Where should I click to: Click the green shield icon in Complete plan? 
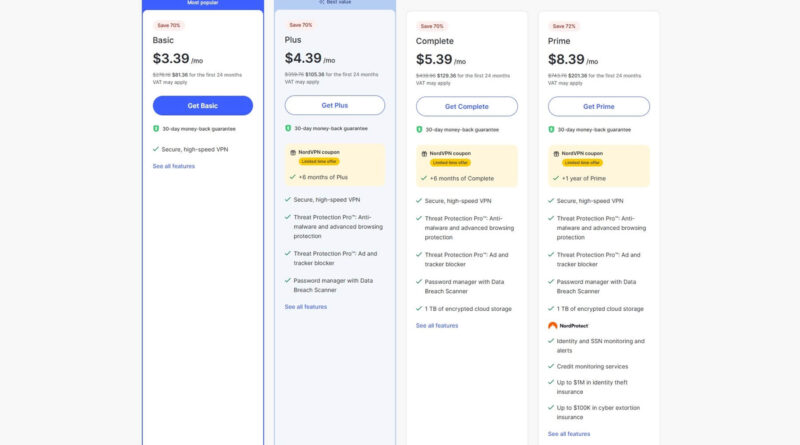coord(419,130)
